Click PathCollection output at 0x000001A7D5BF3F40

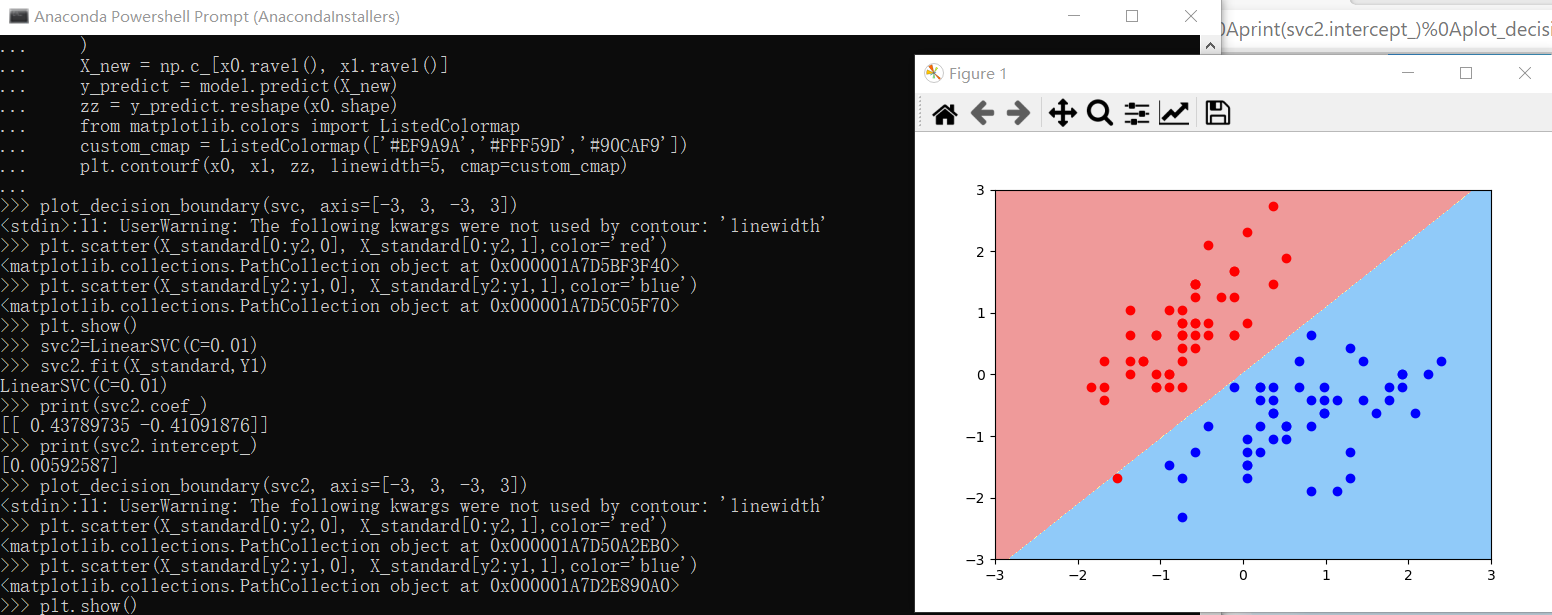pos(340,266)
